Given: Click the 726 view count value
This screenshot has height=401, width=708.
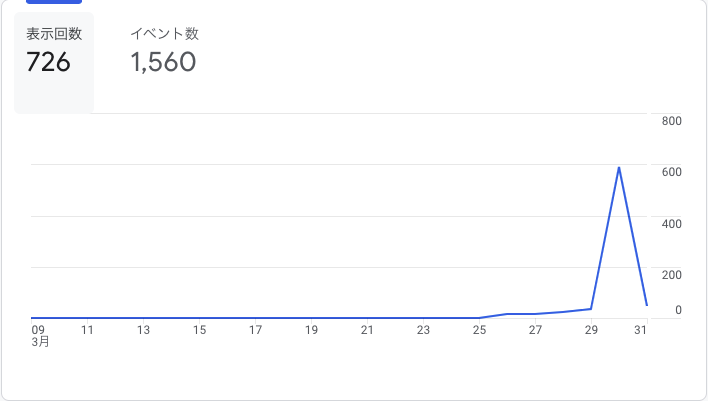Looking at the screenshot, I should coord(48,62).
